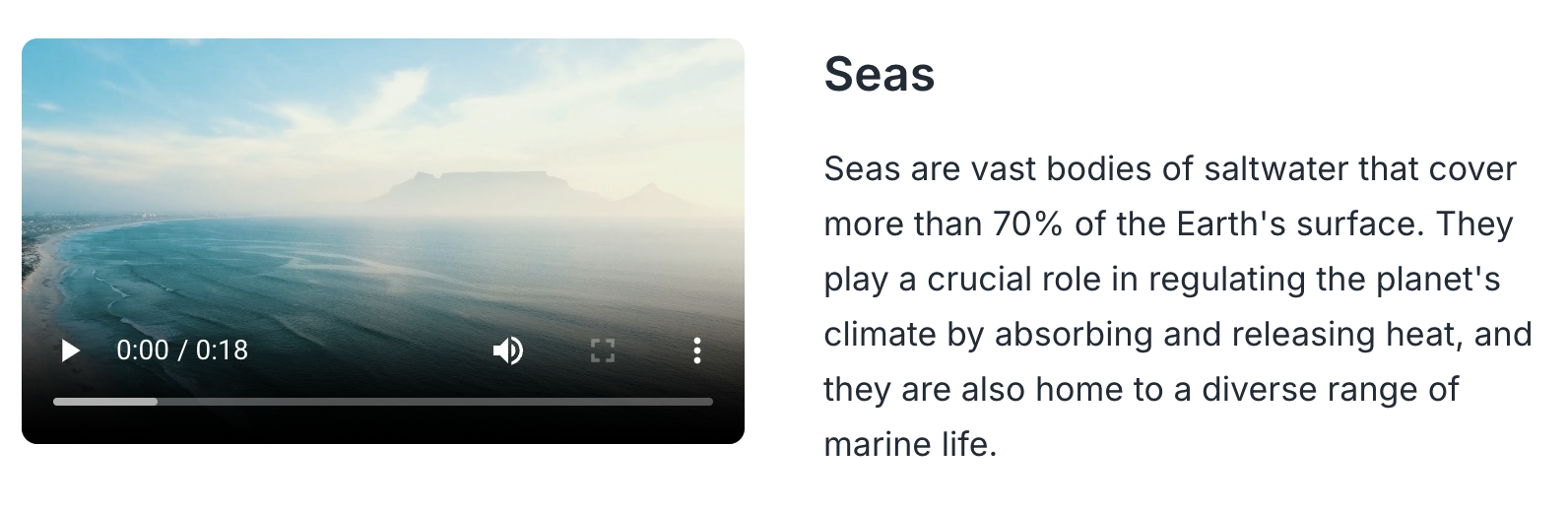Click the 0:00 current time readout
Image resolution: width=1568 pixels, height=509 pixels.
point(143,350)
